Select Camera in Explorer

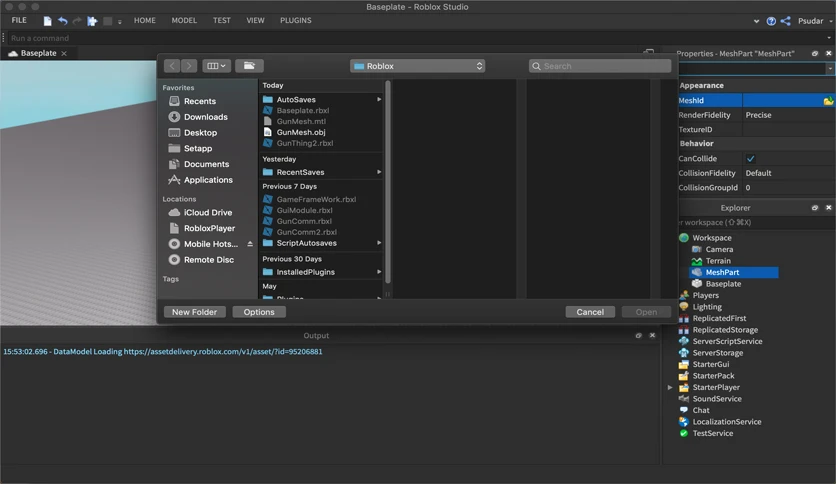(719, 249)
